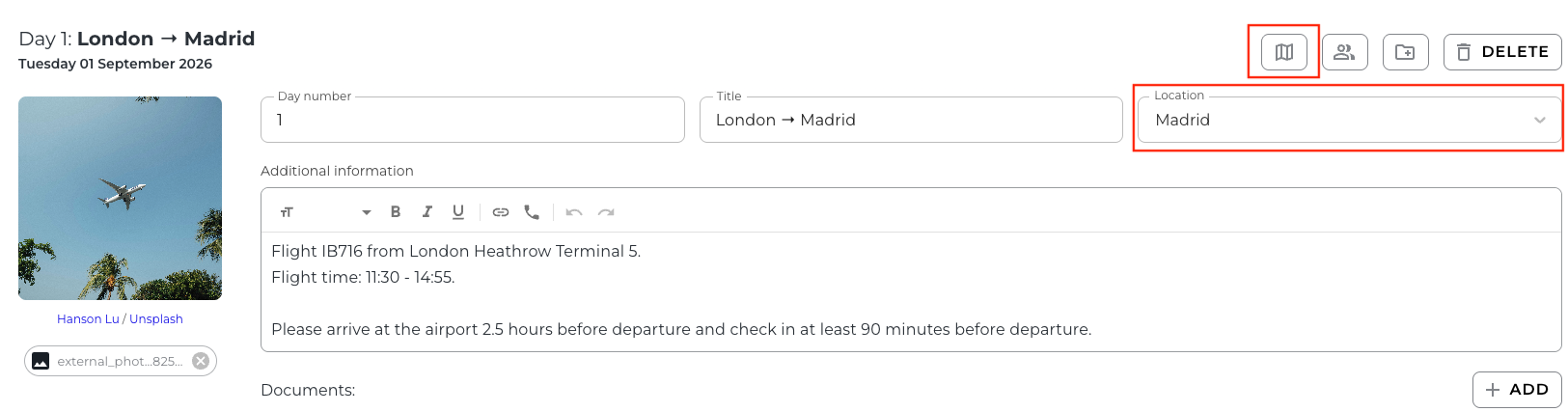
Task: Open the map view icon button
Action: [x=1283, y=52]
